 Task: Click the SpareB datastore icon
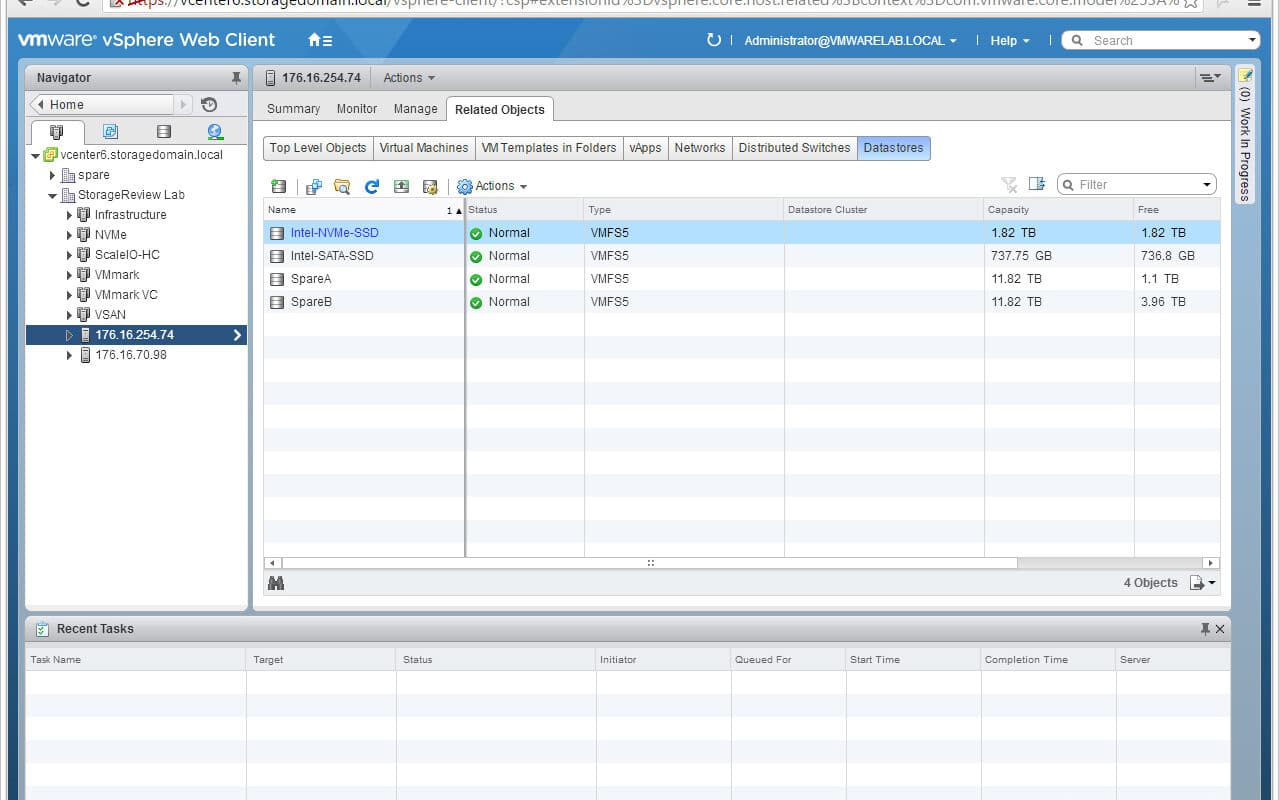[277, 302]
